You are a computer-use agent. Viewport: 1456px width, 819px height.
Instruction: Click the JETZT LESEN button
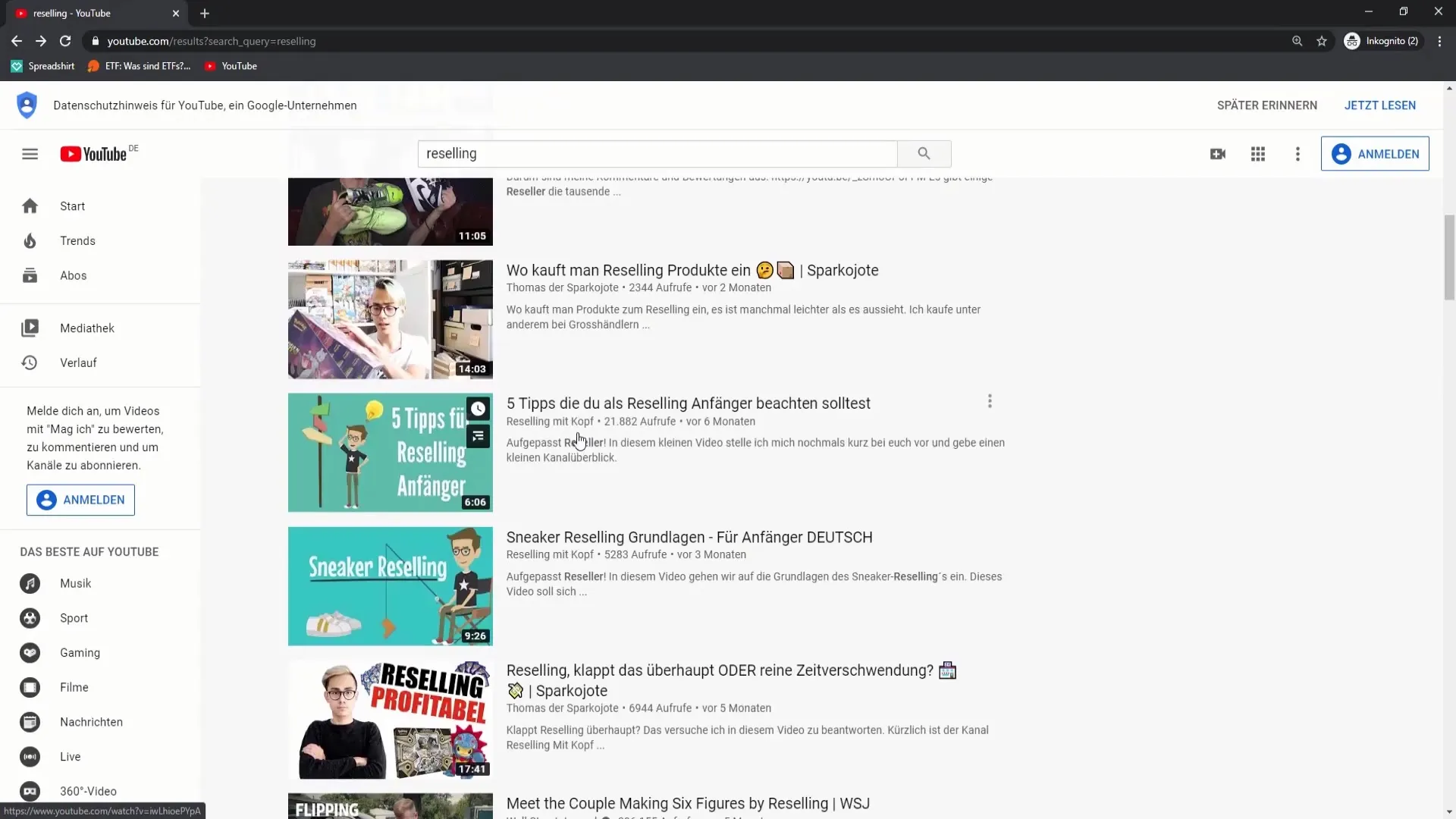tap(1380, 105)
